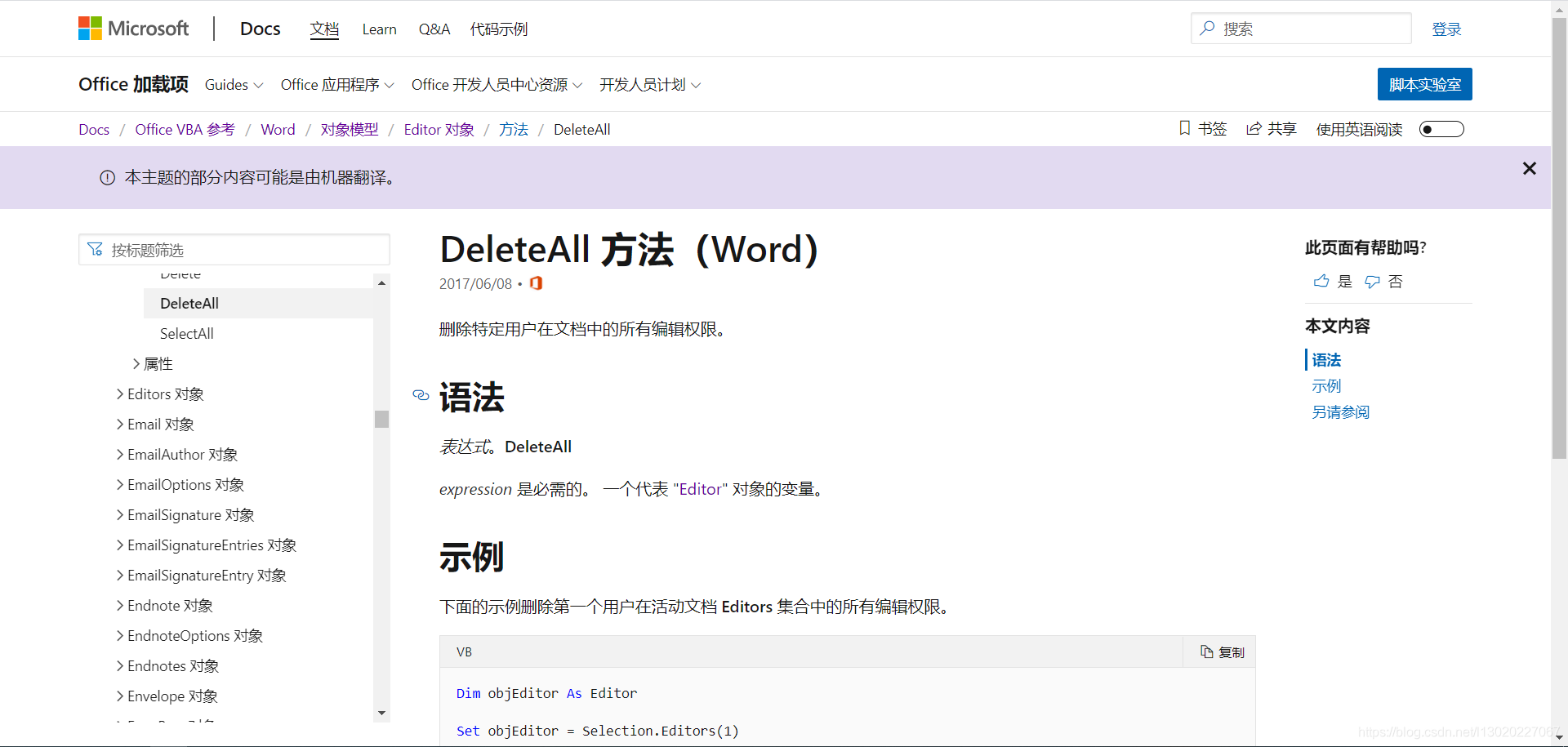The width and height of the screenshot is (1568, 747).
Task: Dismiss the machine translation banner
Action: [x=1530, y=168]
